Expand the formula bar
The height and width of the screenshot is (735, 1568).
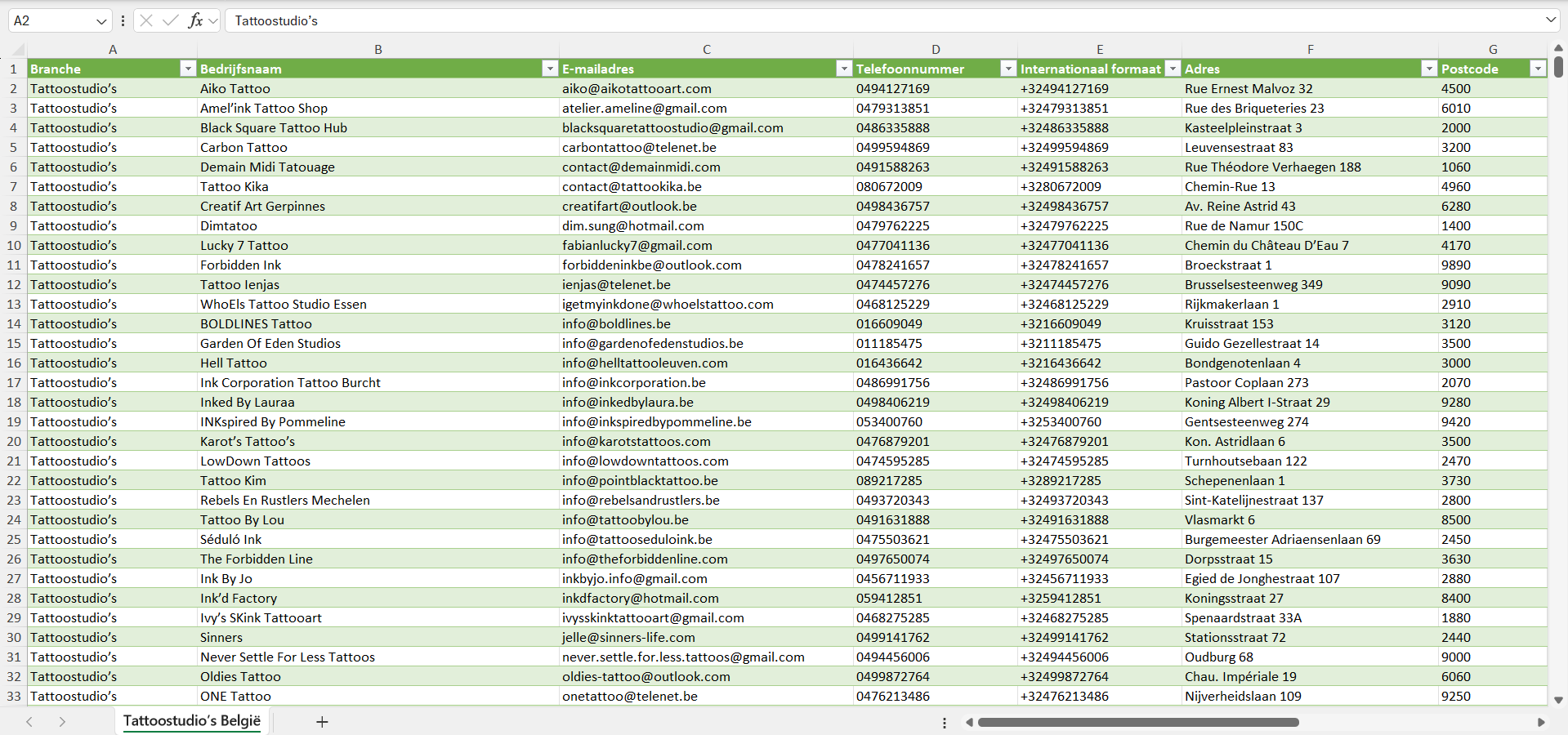click(1550, 20)
